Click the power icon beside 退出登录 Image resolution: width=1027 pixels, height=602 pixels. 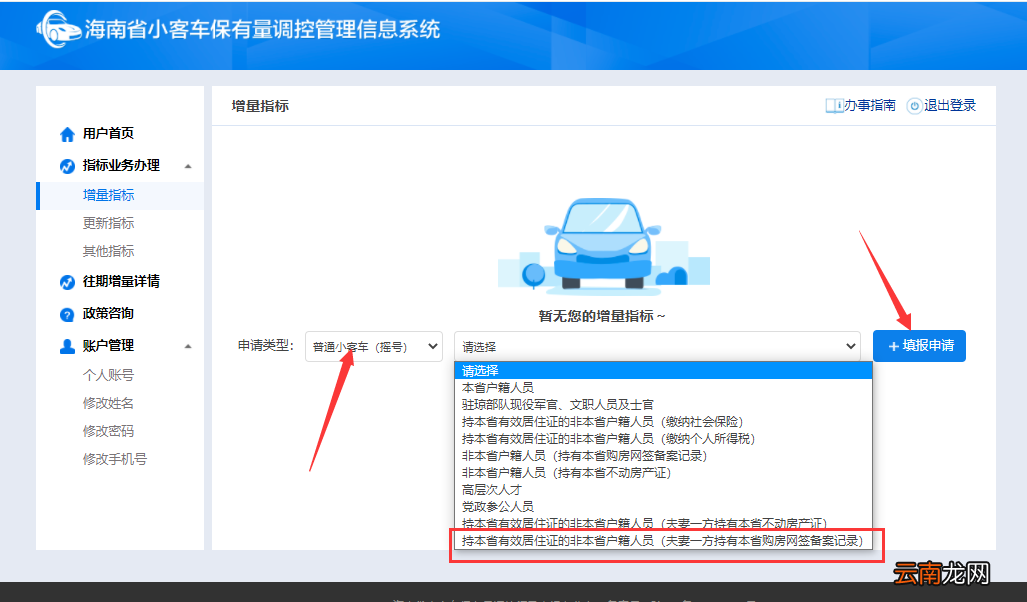(914, 105)
